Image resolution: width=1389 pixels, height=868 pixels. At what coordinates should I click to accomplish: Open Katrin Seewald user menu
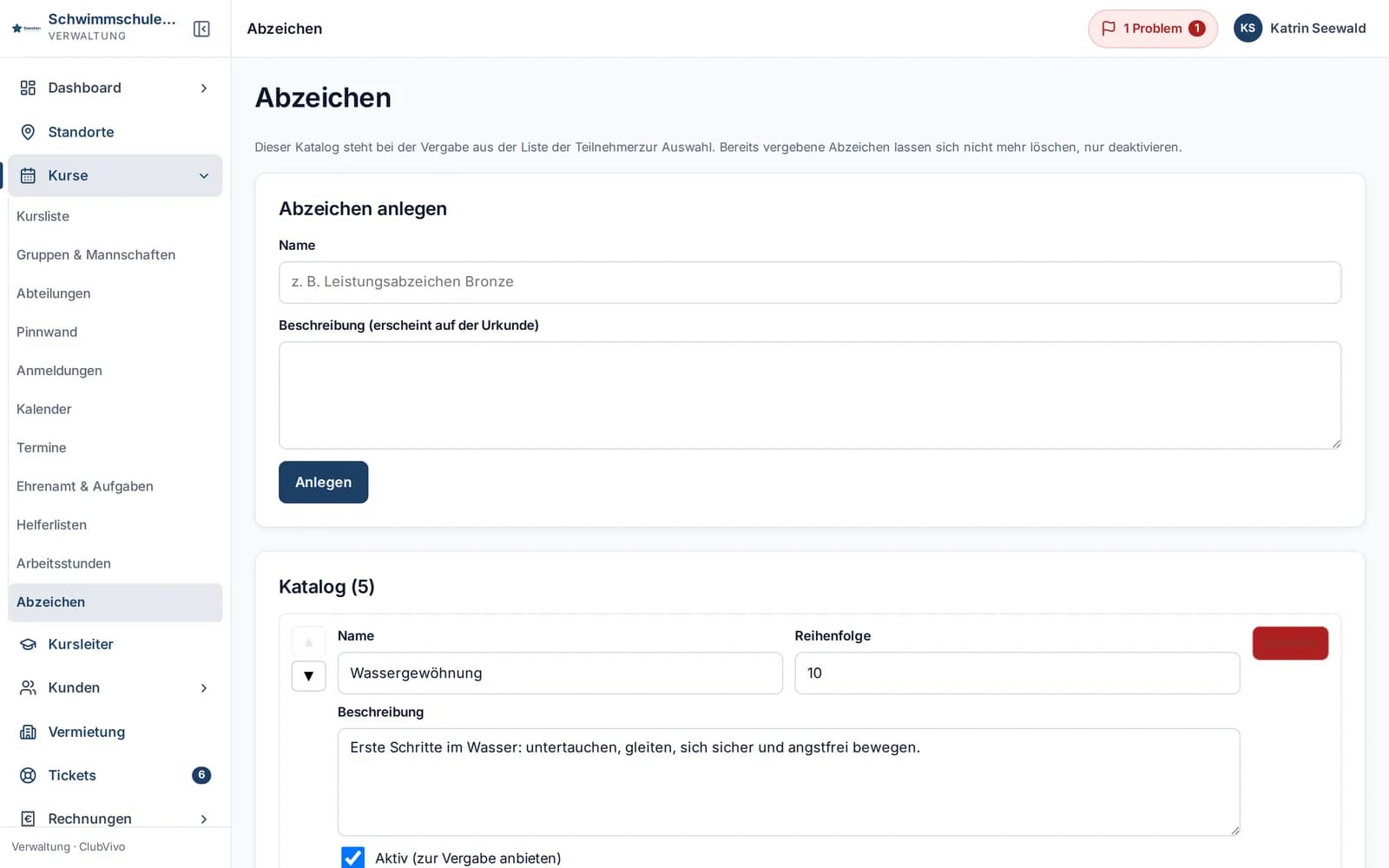[1300, 28]
